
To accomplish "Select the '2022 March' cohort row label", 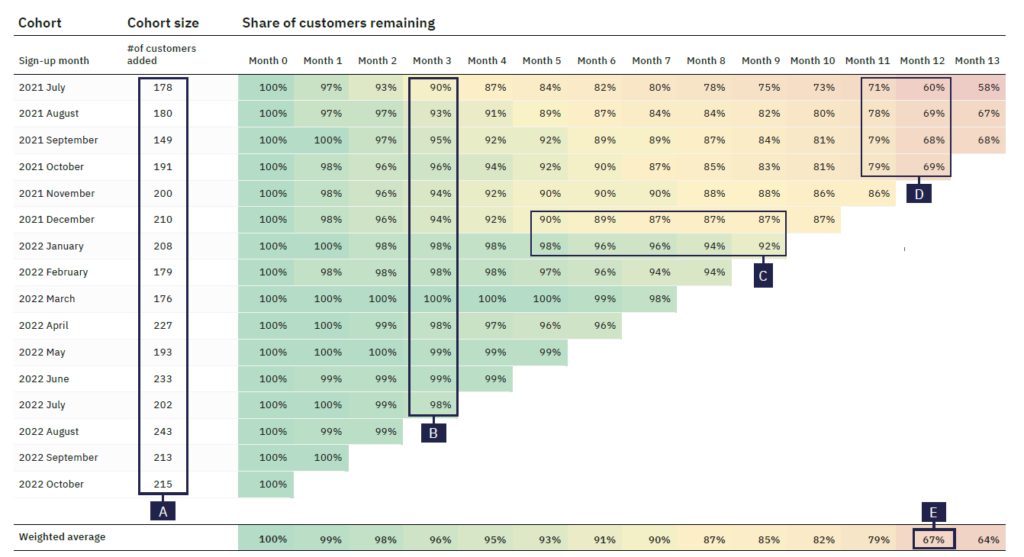I will [47, 299].
